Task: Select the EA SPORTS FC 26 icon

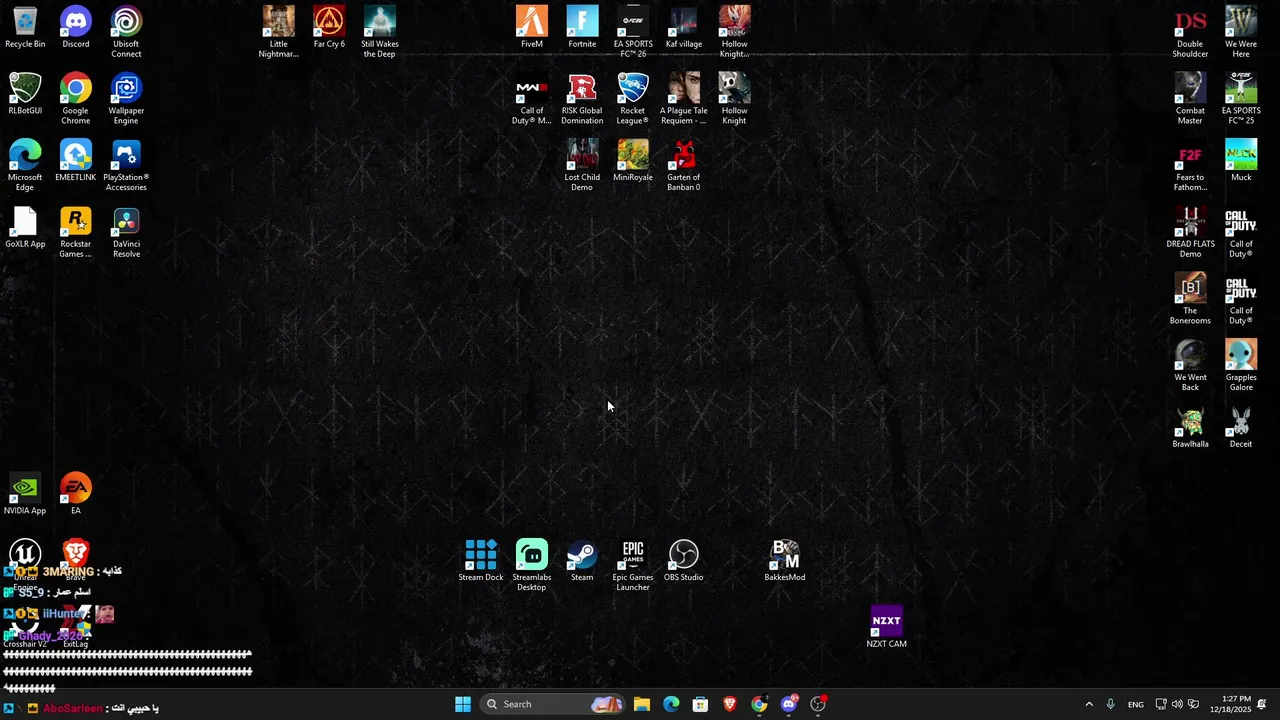Action: [x=633, y=32]
